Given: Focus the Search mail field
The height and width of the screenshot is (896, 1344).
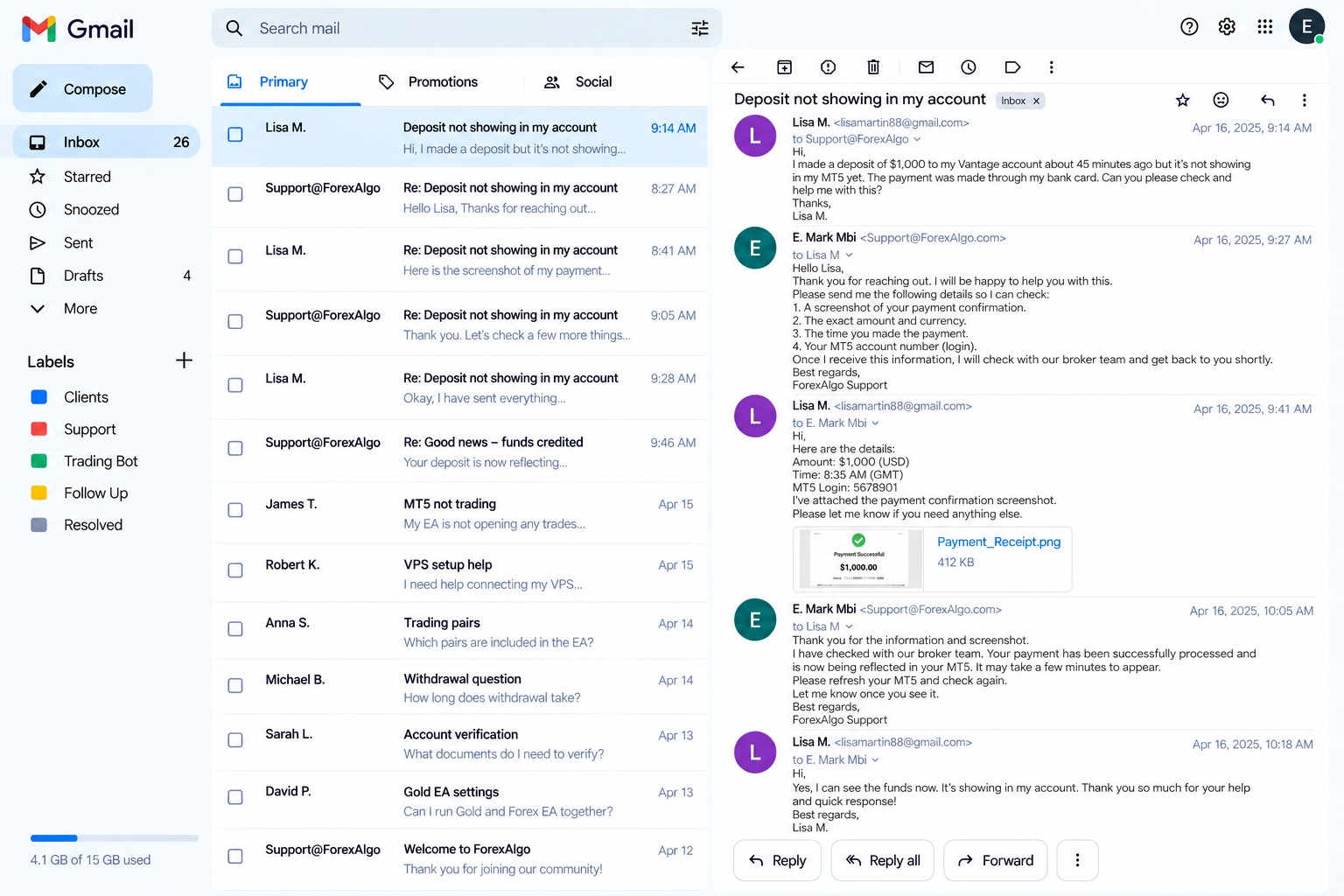Looking at the screenshot, I should pos(467,28).
